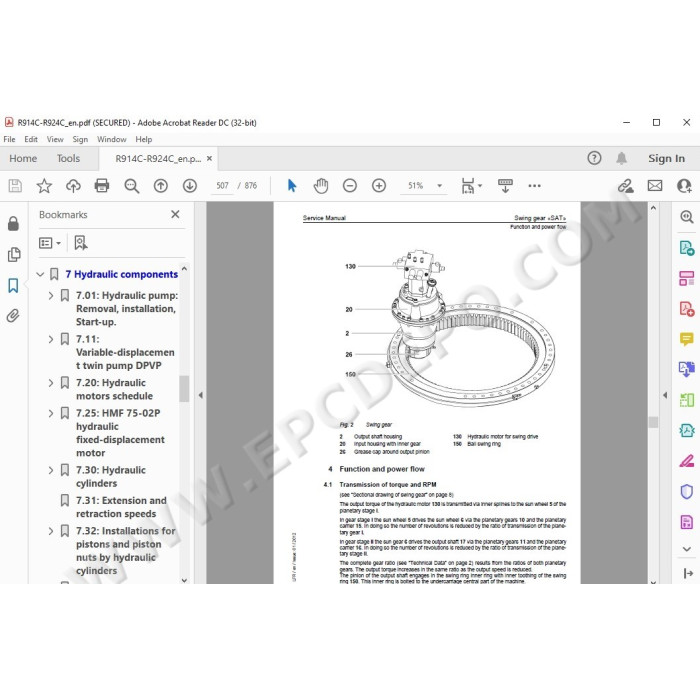Viewport: 700px width, 700px height.
Task: Open the security lock panel in sidebar
Action: (x=13, y=223)
